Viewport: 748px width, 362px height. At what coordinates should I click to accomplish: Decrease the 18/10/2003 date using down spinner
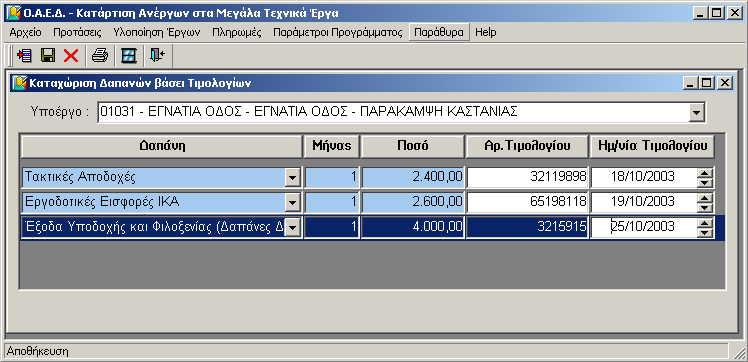[704, 182]
